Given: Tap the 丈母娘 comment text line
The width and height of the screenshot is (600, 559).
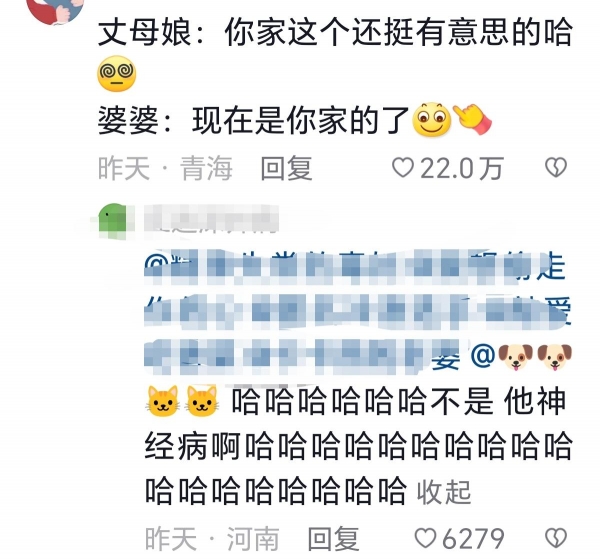Looking at the screenshot, I should [x=336, y=32].
